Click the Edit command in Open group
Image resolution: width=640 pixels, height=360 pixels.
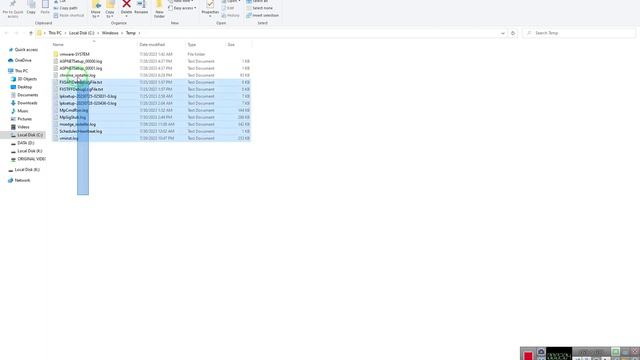coord(228,8)
